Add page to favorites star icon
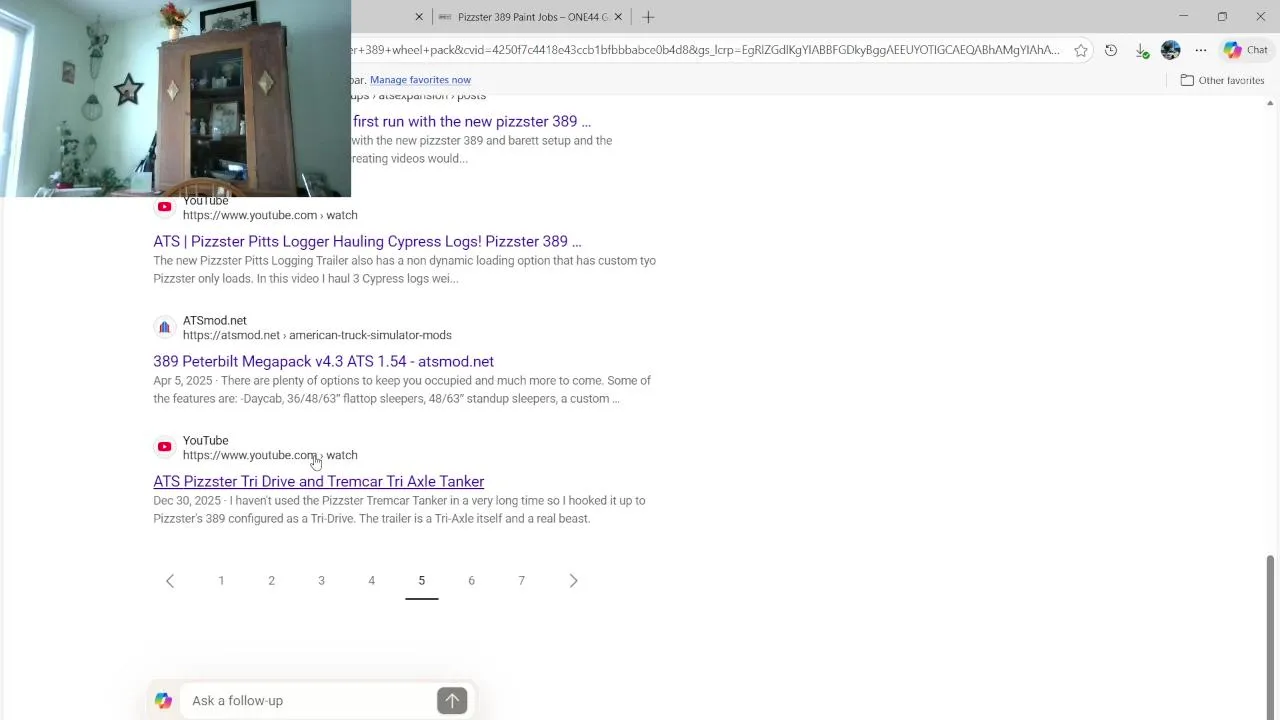 pos(1081,50)
